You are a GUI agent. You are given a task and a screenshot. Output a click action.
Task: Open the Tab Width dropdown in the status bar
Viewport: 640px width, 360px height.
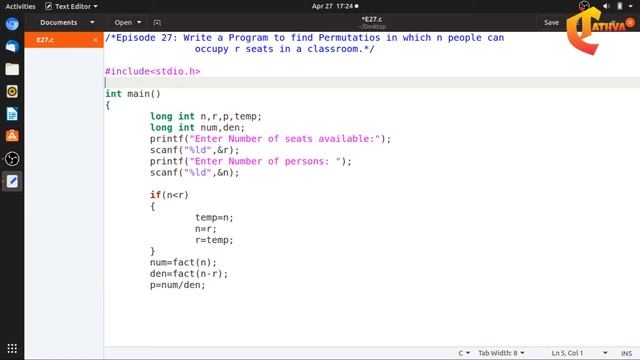[x=501, y=353]
